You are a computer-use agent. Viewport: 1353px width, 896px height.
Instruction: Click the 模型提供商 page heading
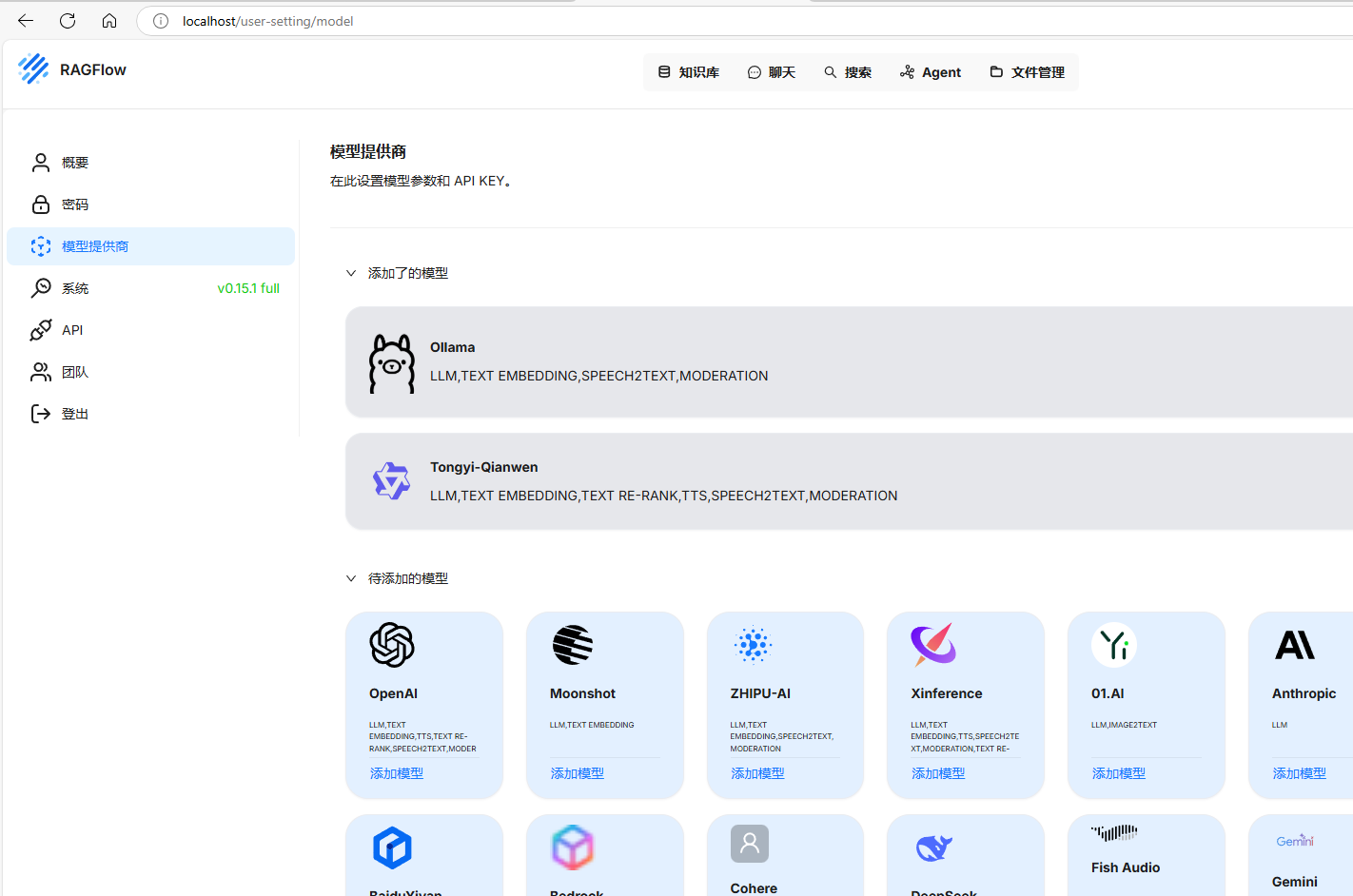[x=368, y=151]
